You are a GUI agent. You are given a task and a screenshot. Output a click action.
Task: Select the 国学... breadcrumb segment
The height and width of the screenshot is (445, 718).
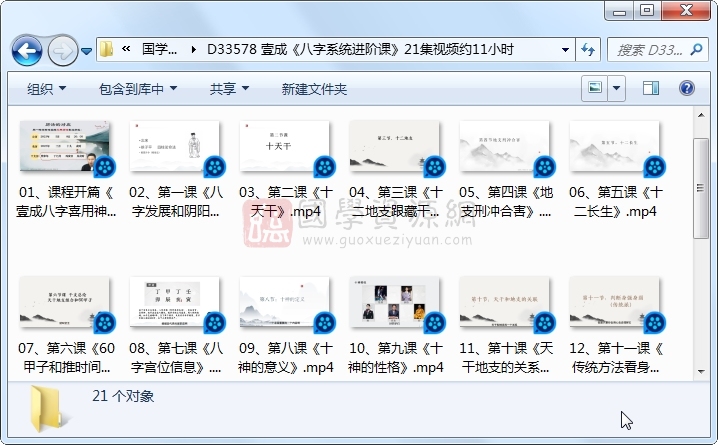(x=159, y=49)
